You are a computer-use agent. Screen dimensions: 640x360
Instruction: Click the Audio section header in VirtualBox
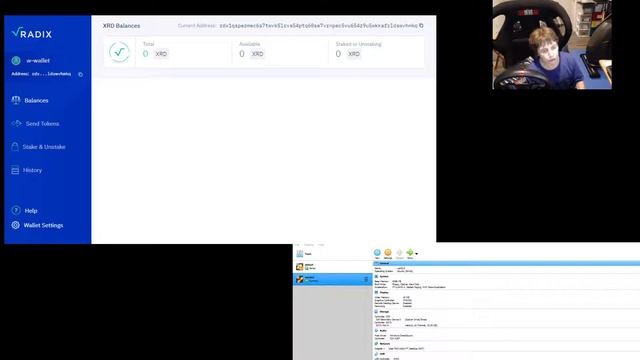[381, 331]
